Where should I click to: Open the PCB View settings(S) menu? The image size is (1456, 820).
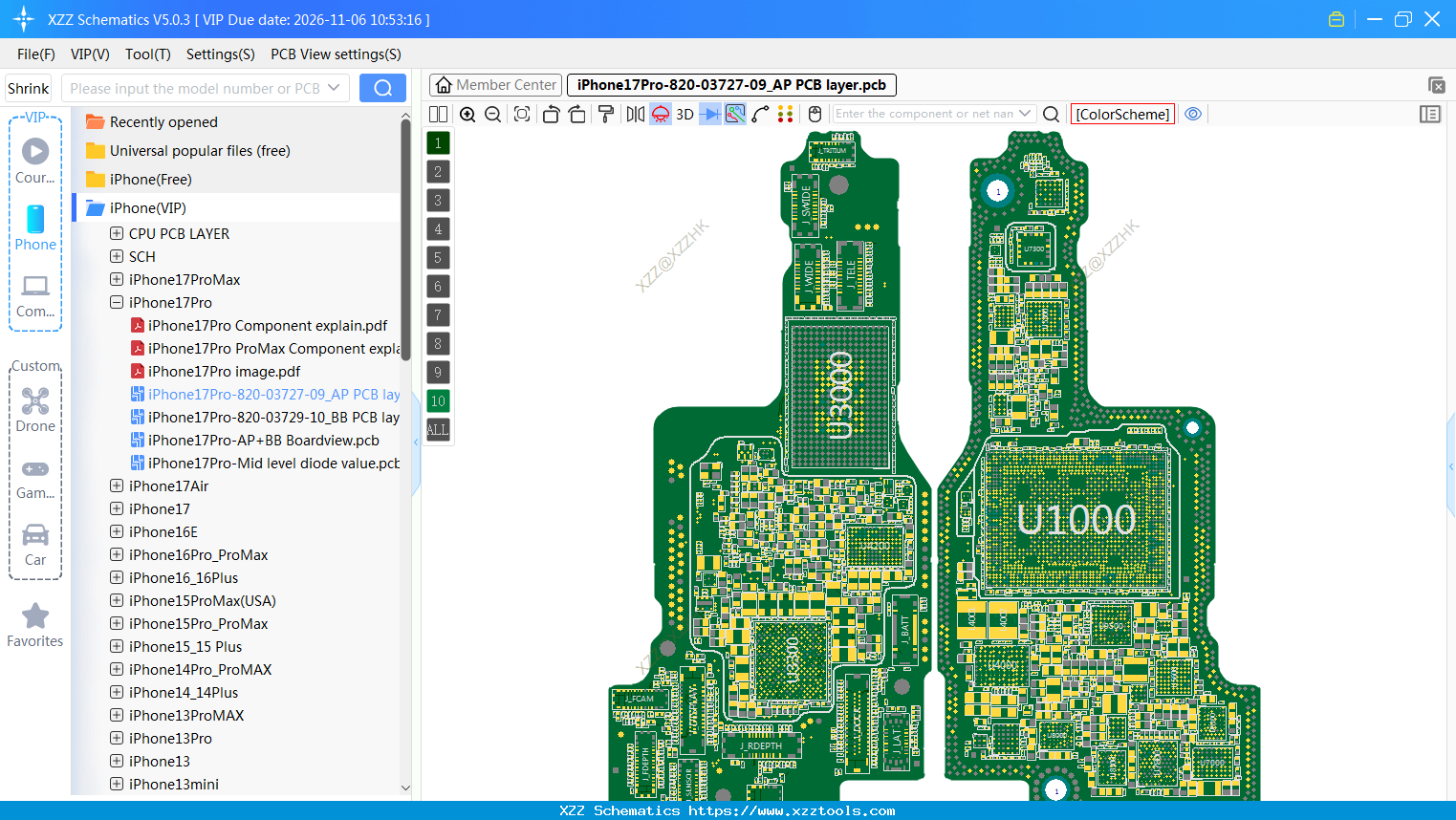[x=335, y=54]
